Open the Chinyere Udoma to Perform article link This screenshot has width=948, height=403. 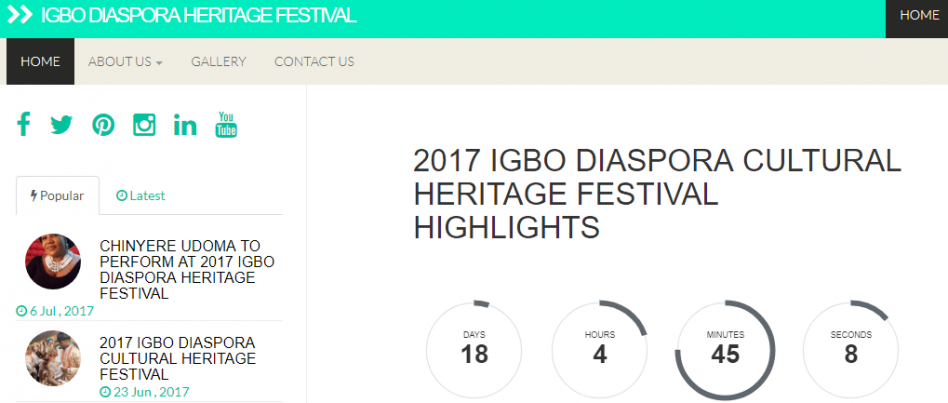pyautogui.click(x=187, y=270)
